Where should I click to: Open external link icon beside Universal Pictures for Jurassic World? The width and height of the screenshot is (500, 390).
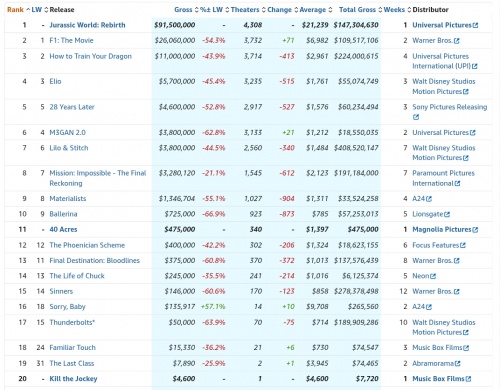[x=475, y=25]
